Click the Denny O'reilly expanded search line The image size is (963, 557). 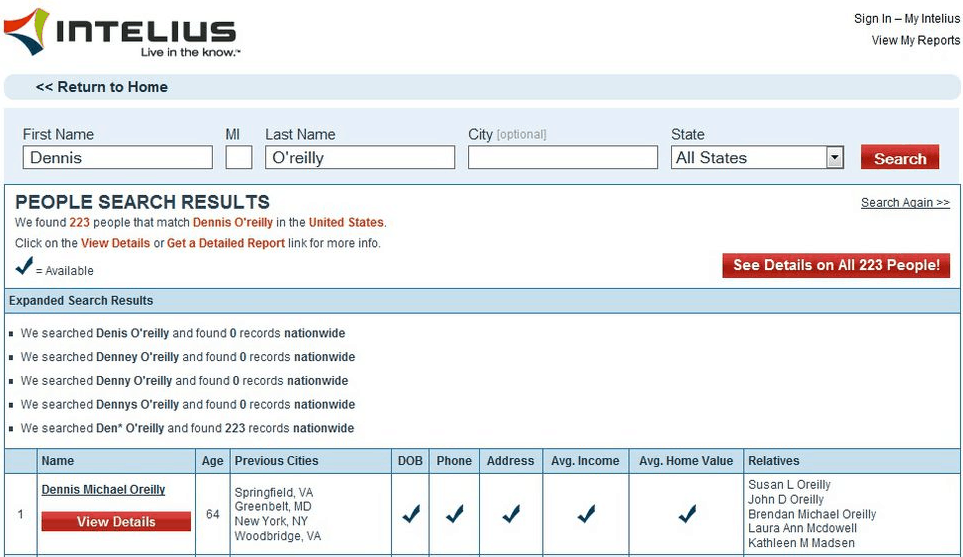click(184, 381)
